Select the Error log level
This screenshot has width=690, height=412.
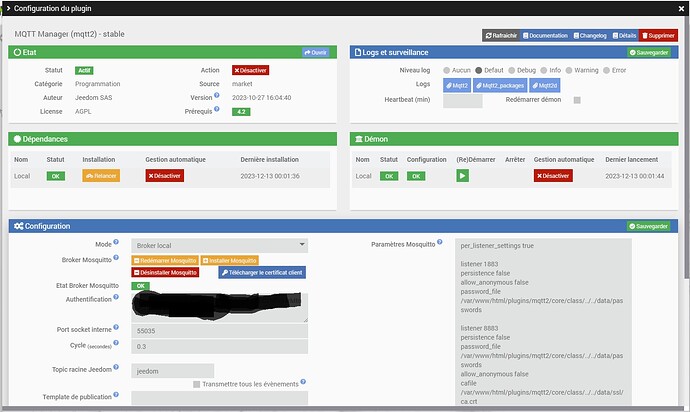coord(606,70)
